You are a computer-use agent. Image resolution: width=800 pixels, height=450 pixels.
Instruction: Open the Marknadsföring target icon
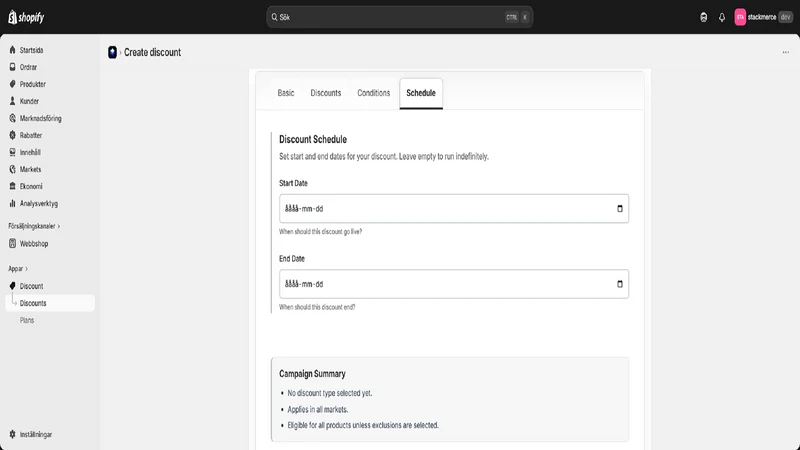(x=12, y=118)
